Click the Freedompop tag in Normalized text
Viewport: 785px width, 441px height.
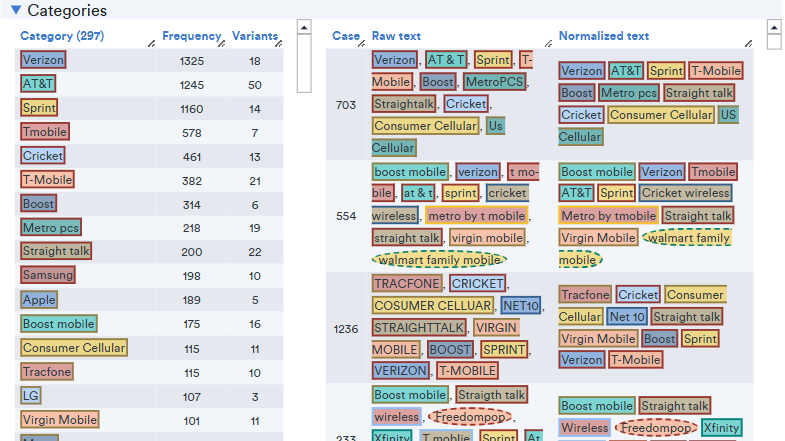pyautogui.click(x=656, y=428)
